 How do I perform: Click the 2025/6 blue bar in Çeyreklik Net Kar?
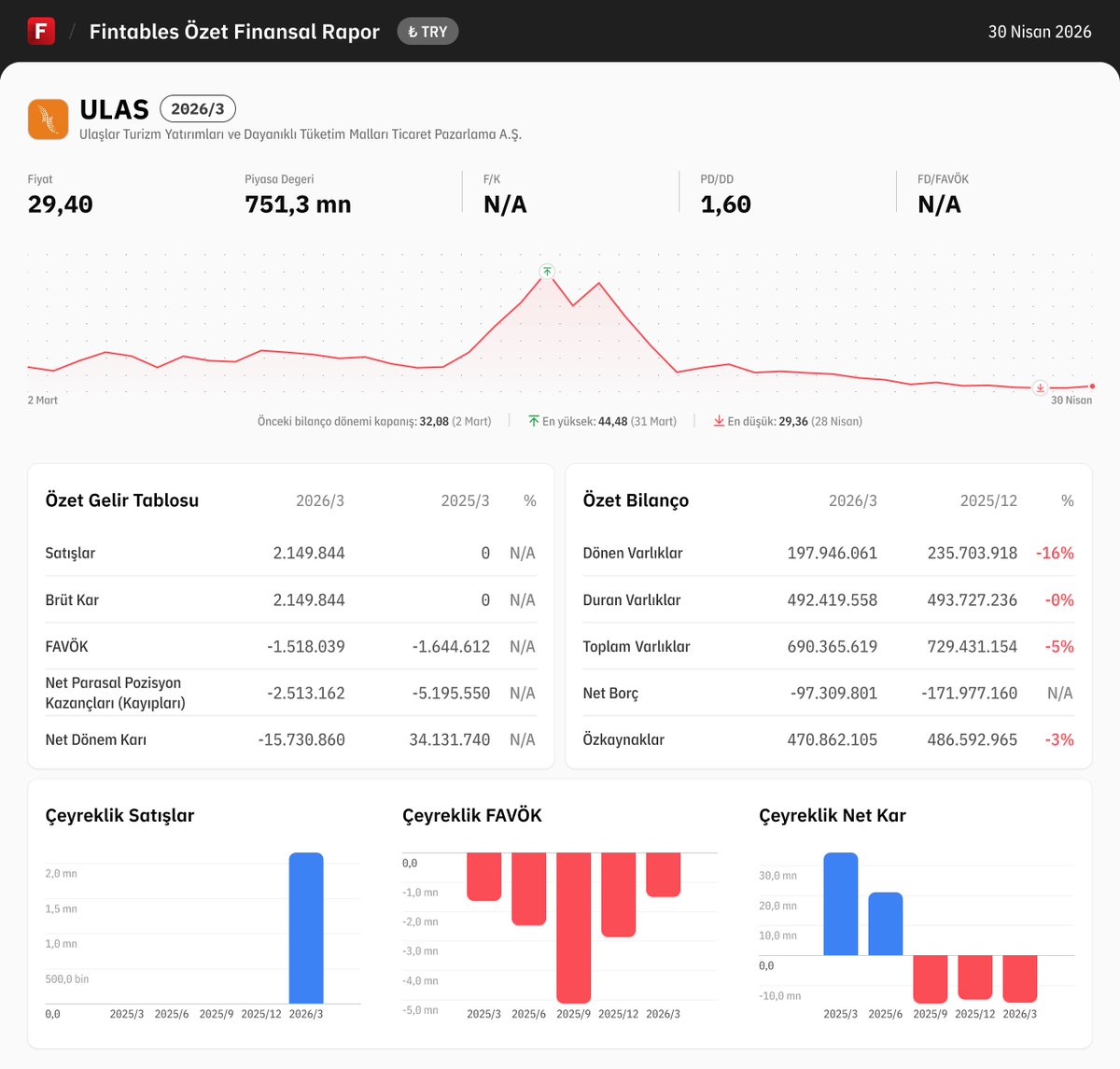click(885, 923)
